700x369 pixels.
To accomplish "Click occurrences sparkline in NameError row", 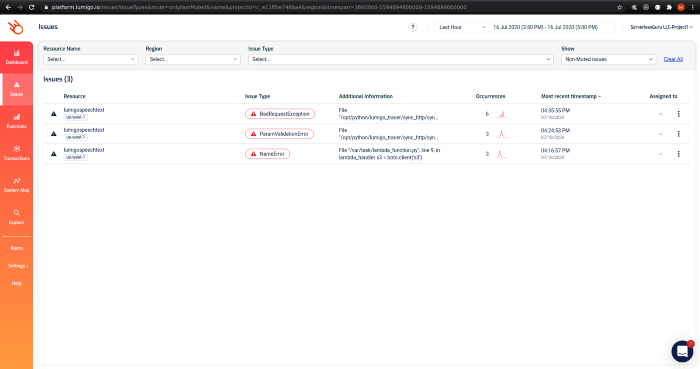I will (502, 154).
